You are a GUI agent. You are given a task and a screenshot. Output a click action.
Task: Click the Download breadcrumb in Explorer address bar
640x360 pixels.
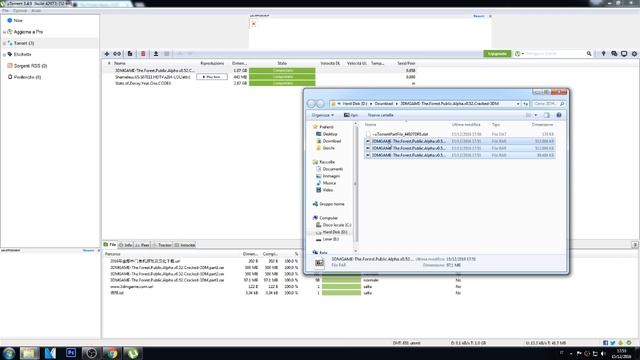(384, 104)
